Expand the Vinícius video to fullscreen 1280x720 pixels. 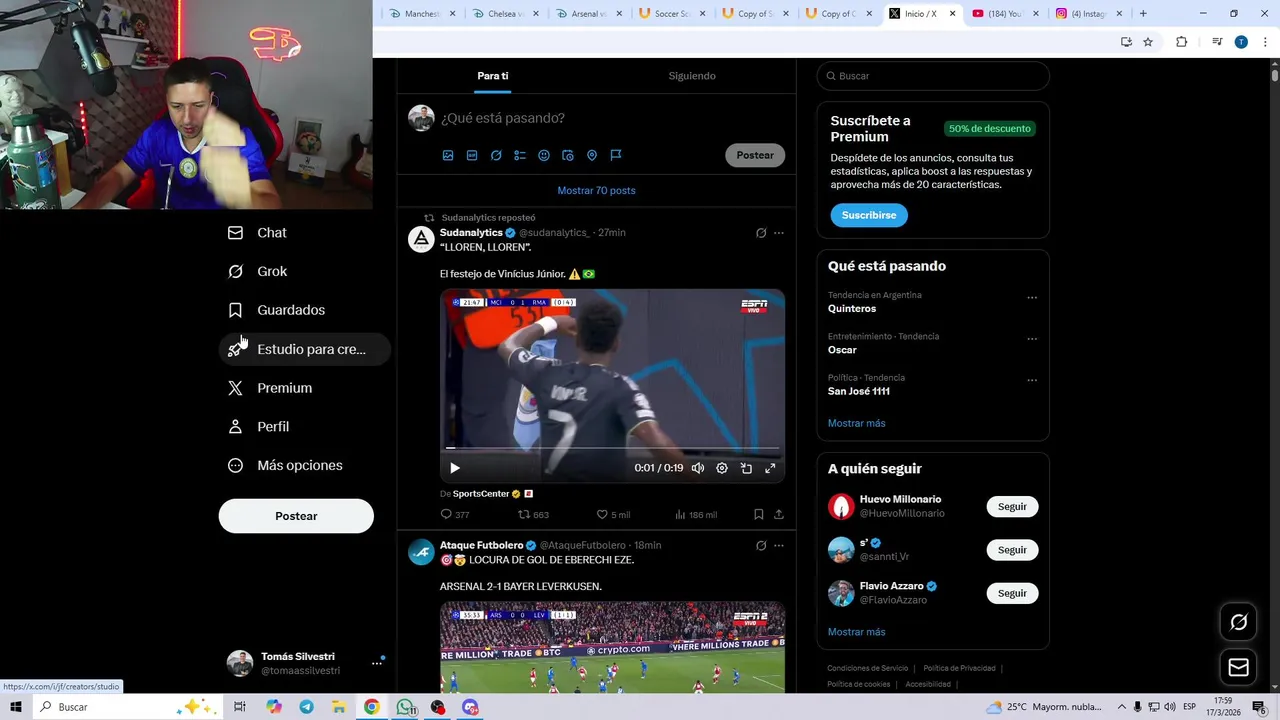[770, 468]
